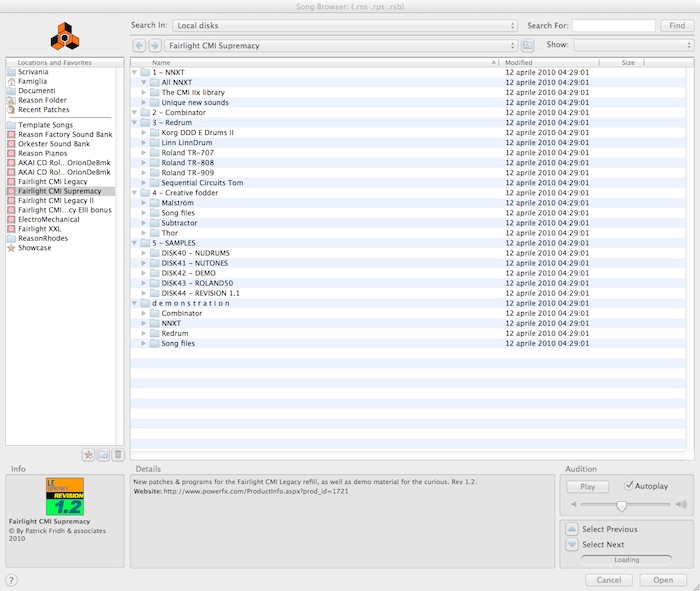Viewport: 700px width, 591px height.
Task: Collapse the 5 - SAMPLES folder
Action: point(135,243)
